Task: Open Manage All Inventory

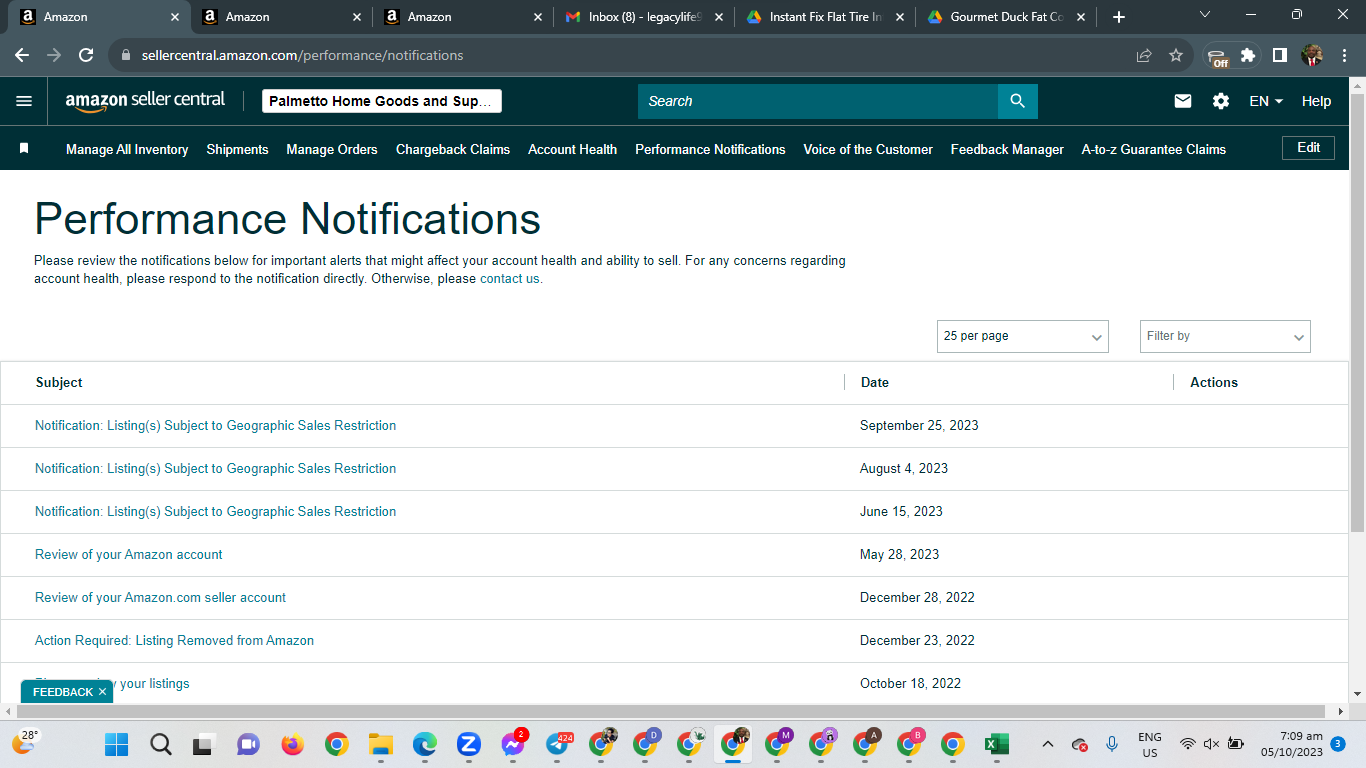Action: (x=127, y=149)
